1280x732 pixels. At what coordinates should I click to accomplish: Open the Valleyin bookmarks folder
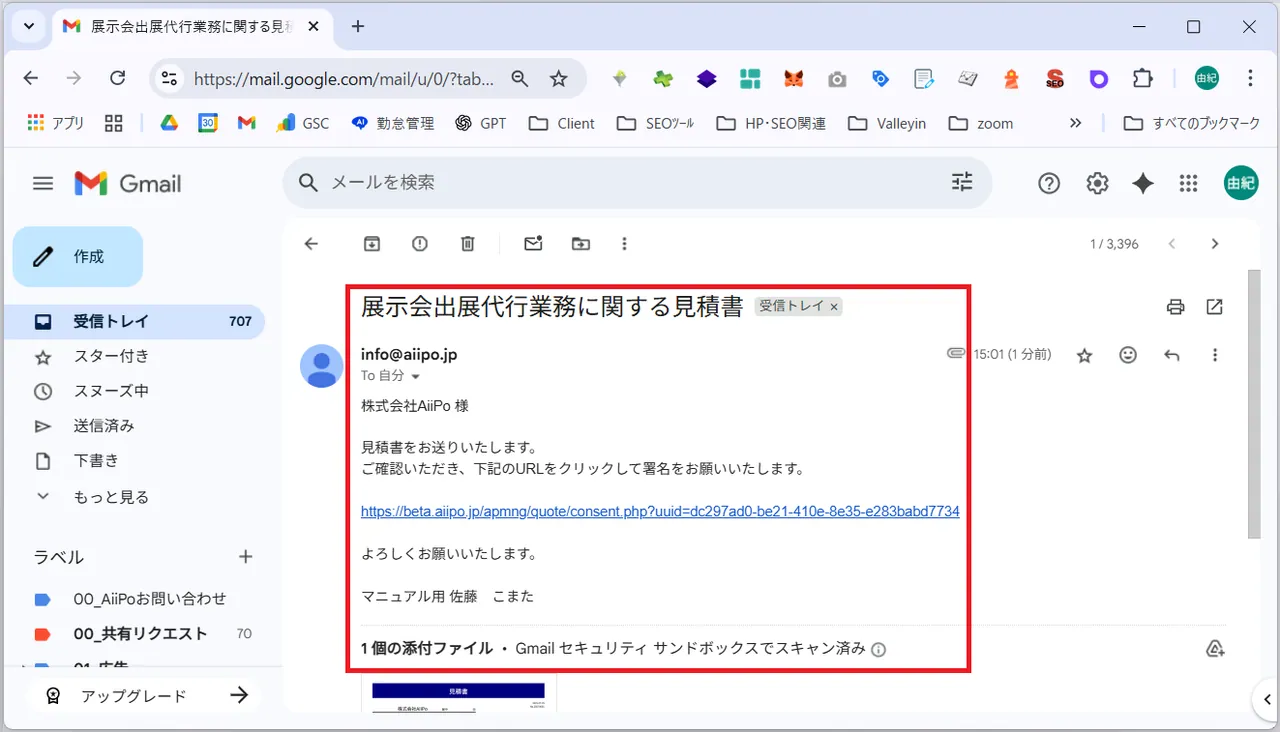point(887,123)
